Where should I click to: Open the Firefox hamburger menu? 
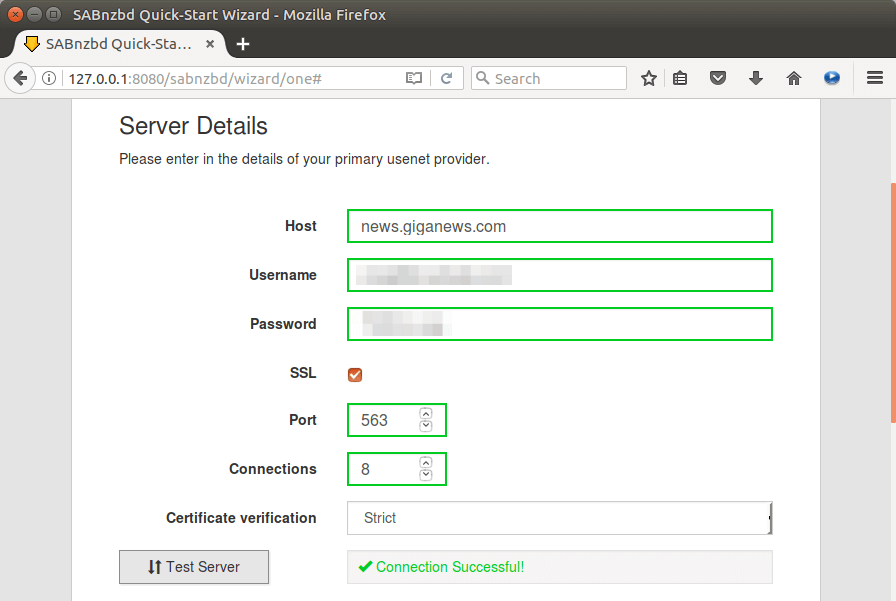point(874,78)
